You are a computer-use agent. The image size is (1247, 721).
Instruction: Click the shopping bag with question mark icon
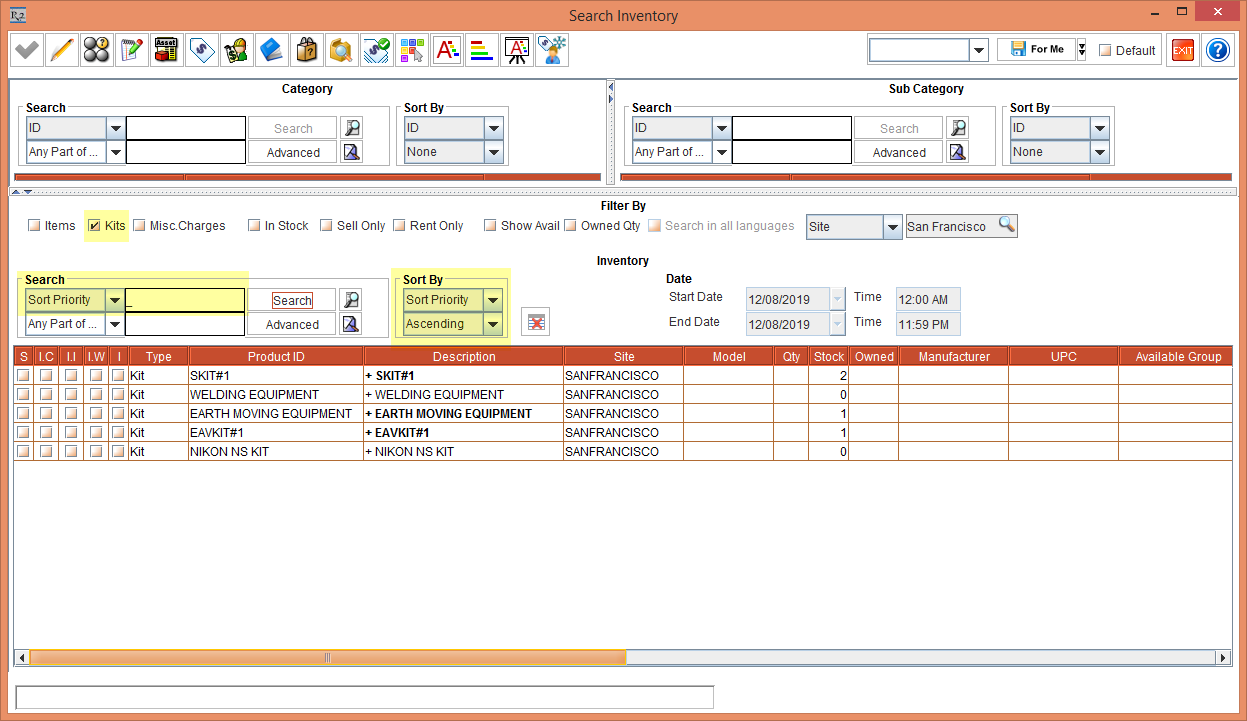(306, 50)
